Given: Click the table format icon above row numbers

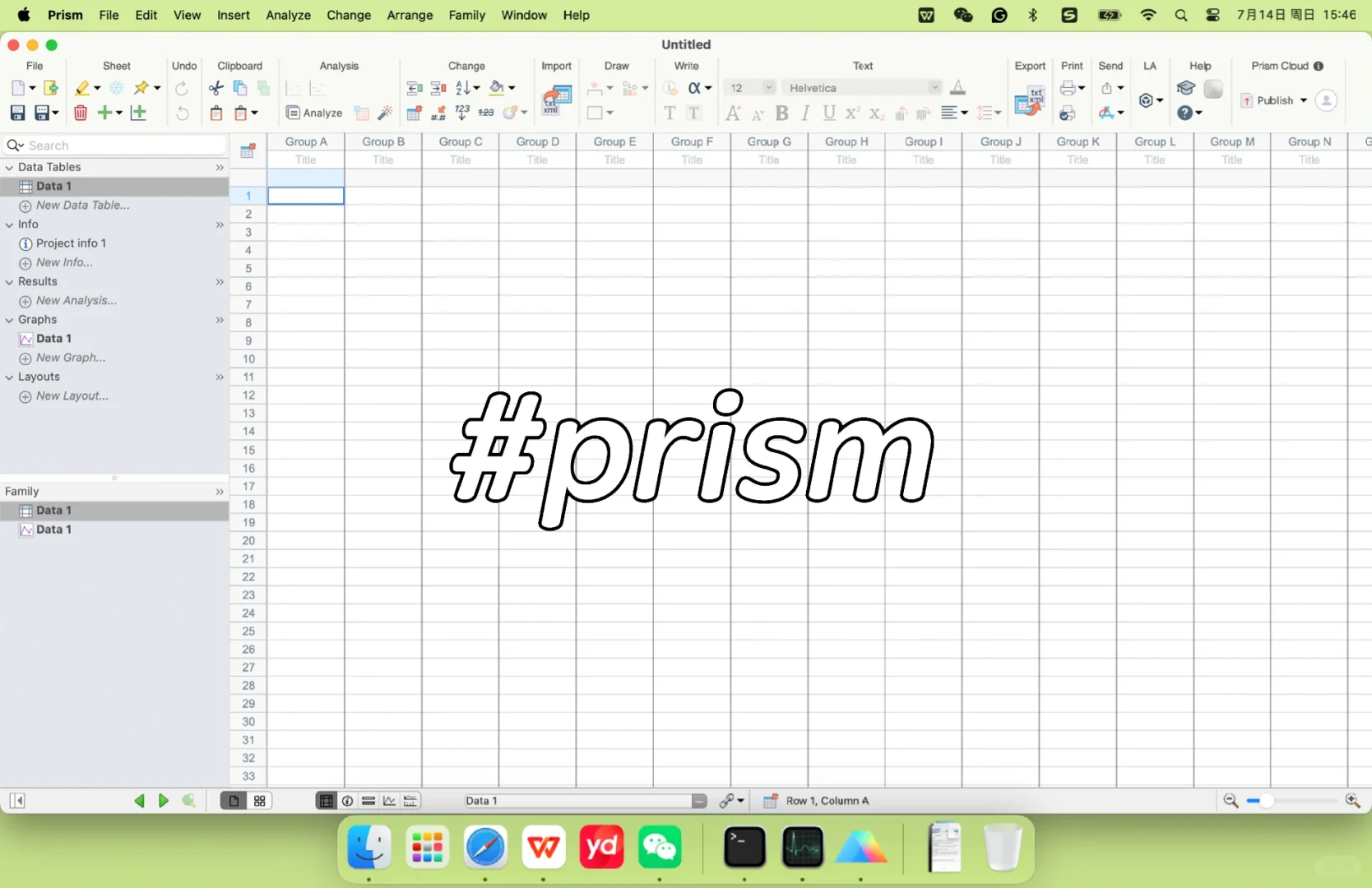Looking at the screenshot, I should [x=248, y=150].
